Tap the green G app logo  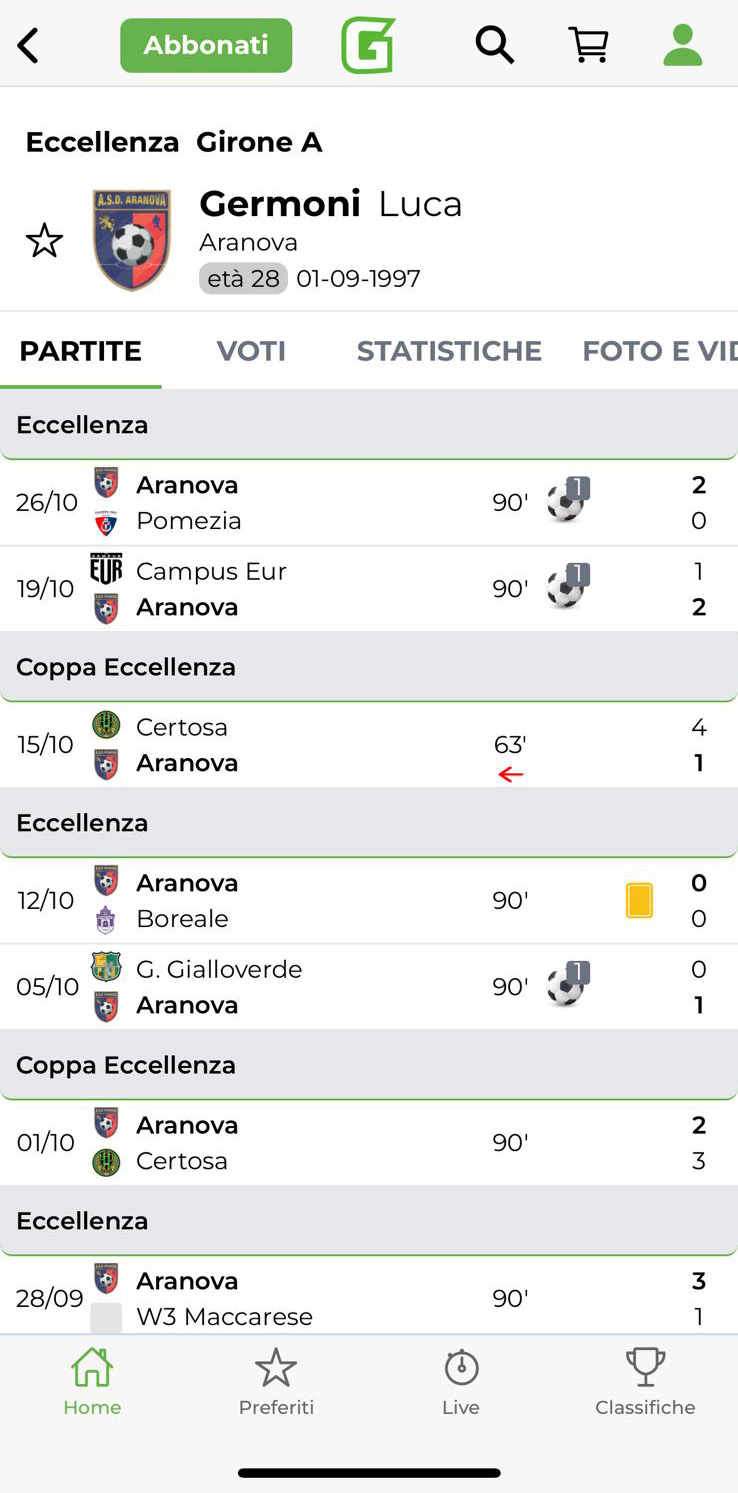368,46
